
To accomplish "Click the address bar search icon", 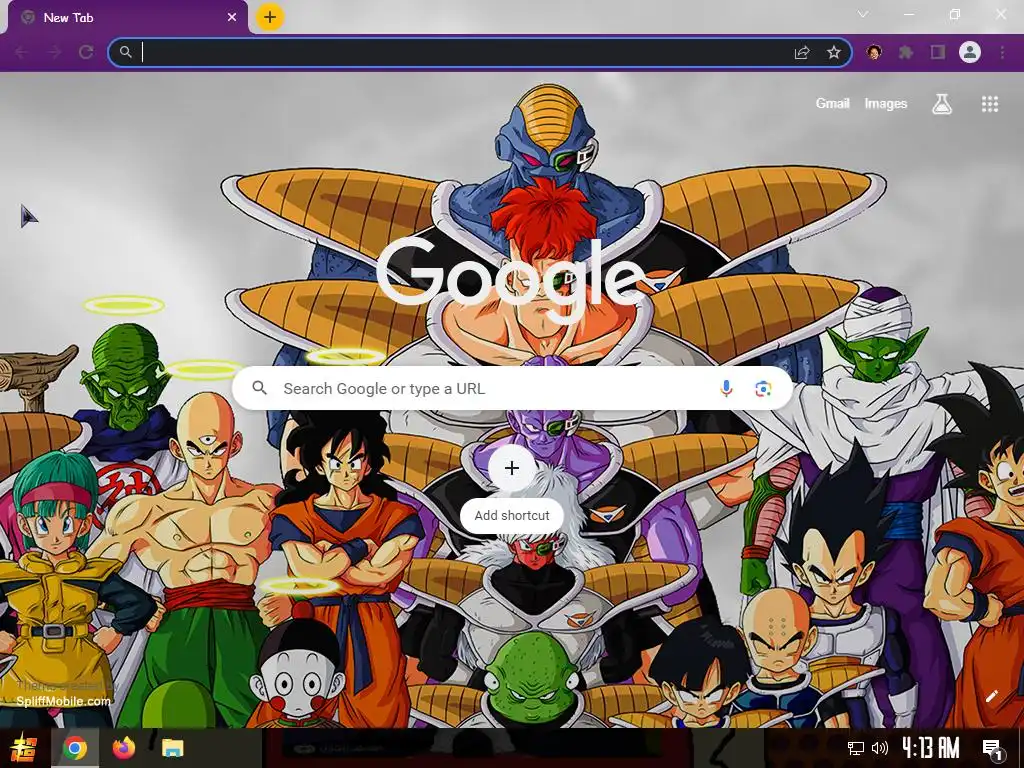I will tap(125, 52).
